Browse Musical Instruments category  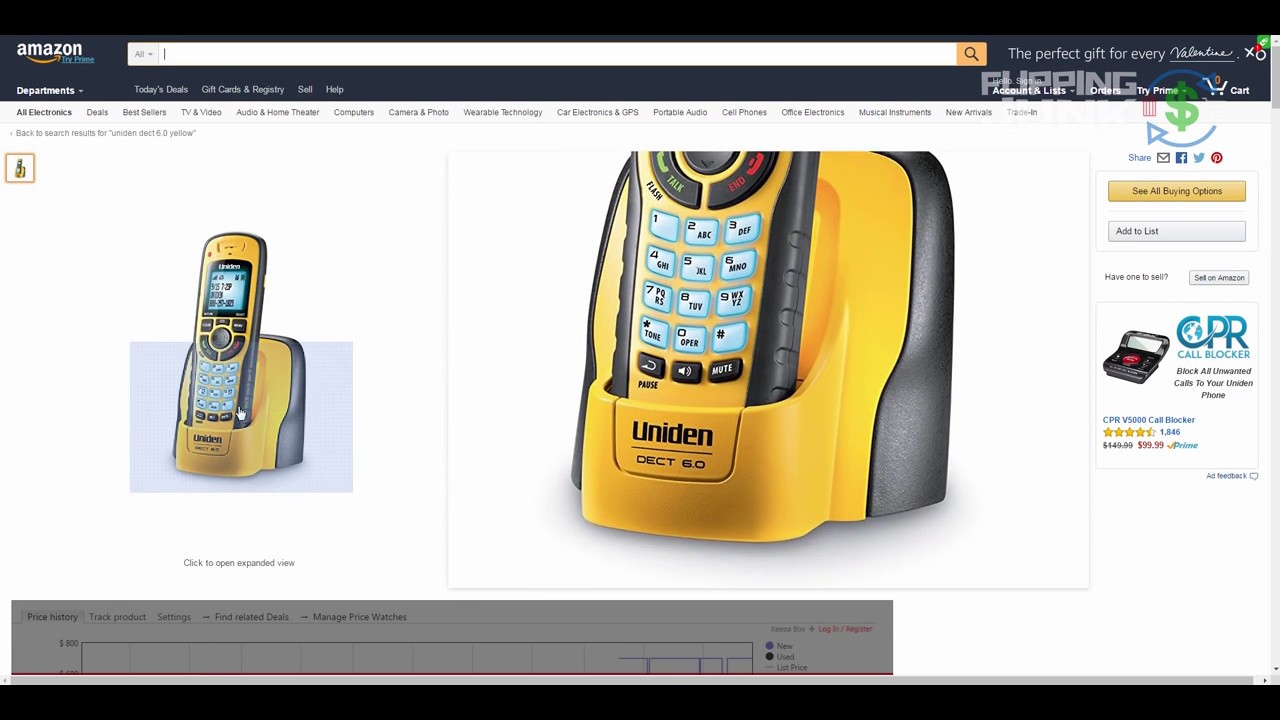[x=895, y=112]
